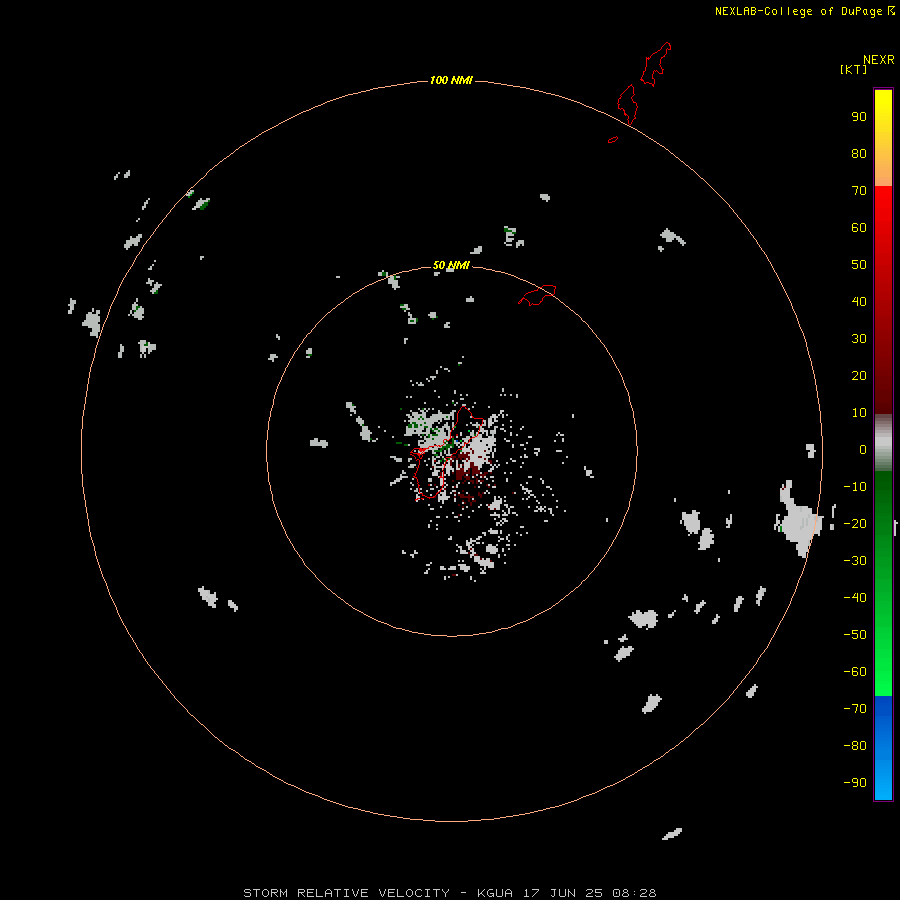Click the large gray echo on the east 100 NMI ring
The height and width of the screenshot is (900, 900).
tap(799, 520)
